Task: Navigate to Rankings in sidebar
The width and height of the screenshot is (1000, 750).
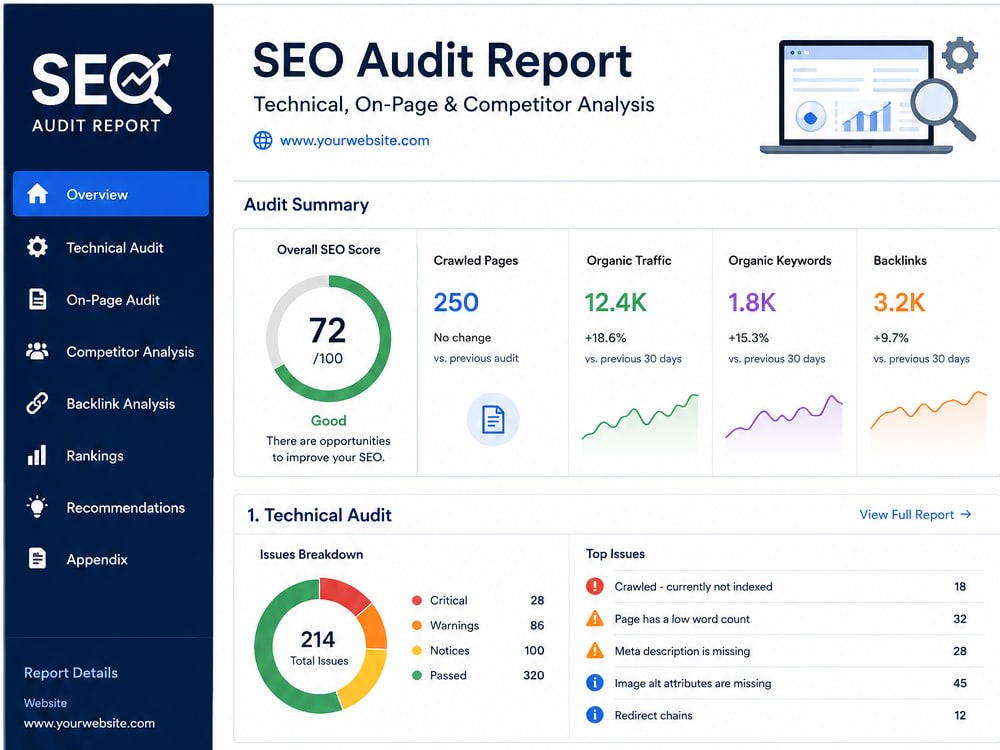Action: (x=111, y=455)
